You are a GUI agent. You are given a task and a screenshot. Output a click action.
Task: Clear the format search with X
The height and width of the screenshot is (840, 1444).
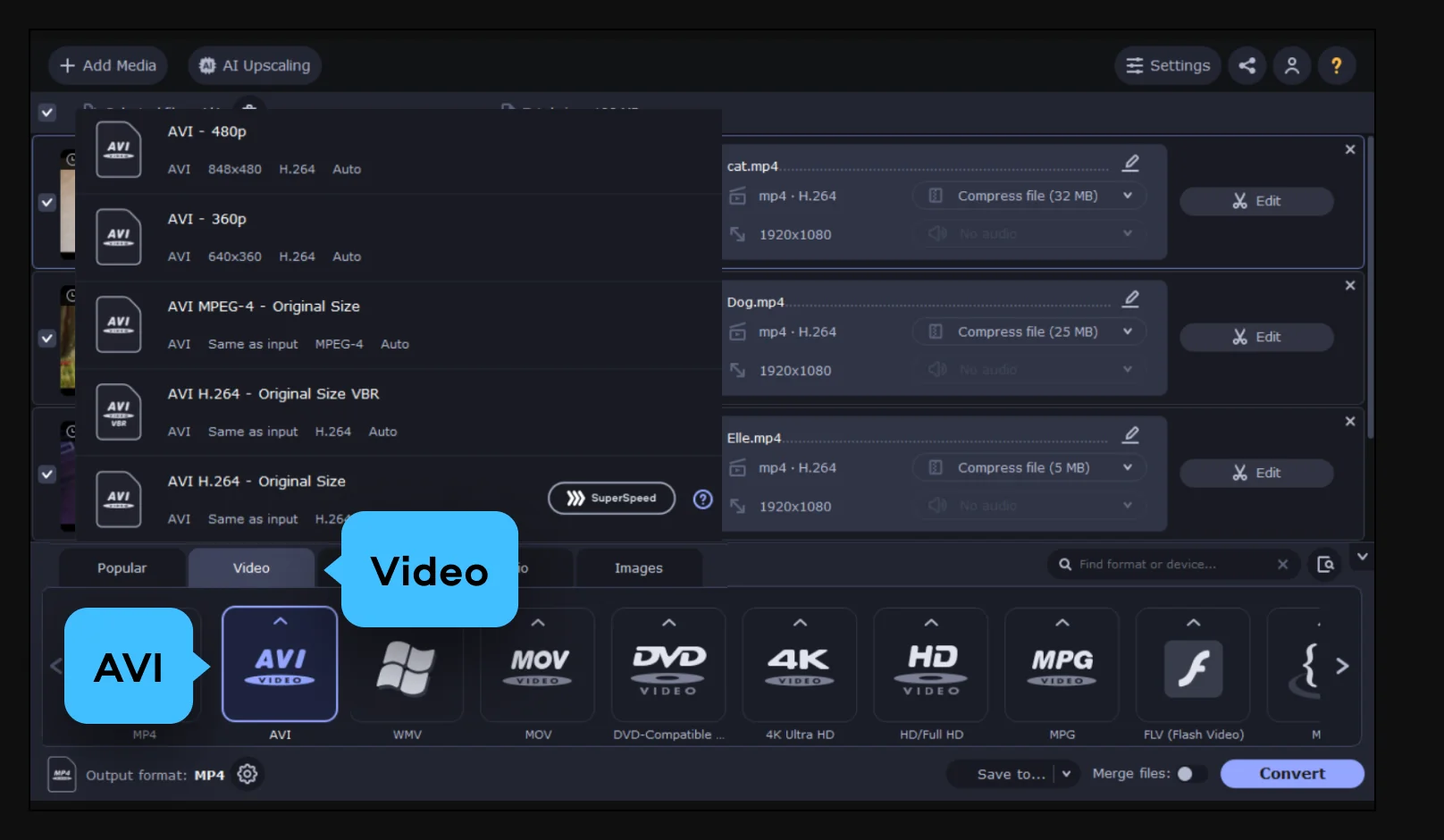tap(1282, 564)
